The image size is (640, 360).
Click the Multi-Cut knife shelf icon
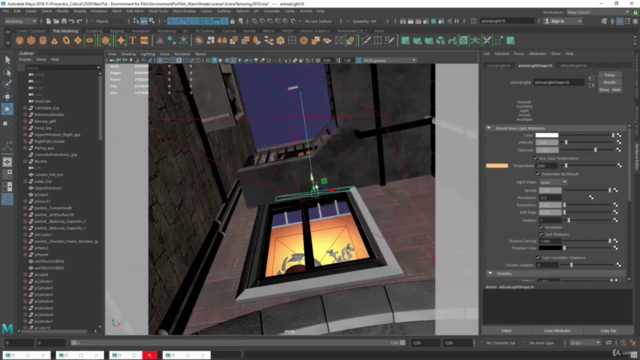point(366,40)
